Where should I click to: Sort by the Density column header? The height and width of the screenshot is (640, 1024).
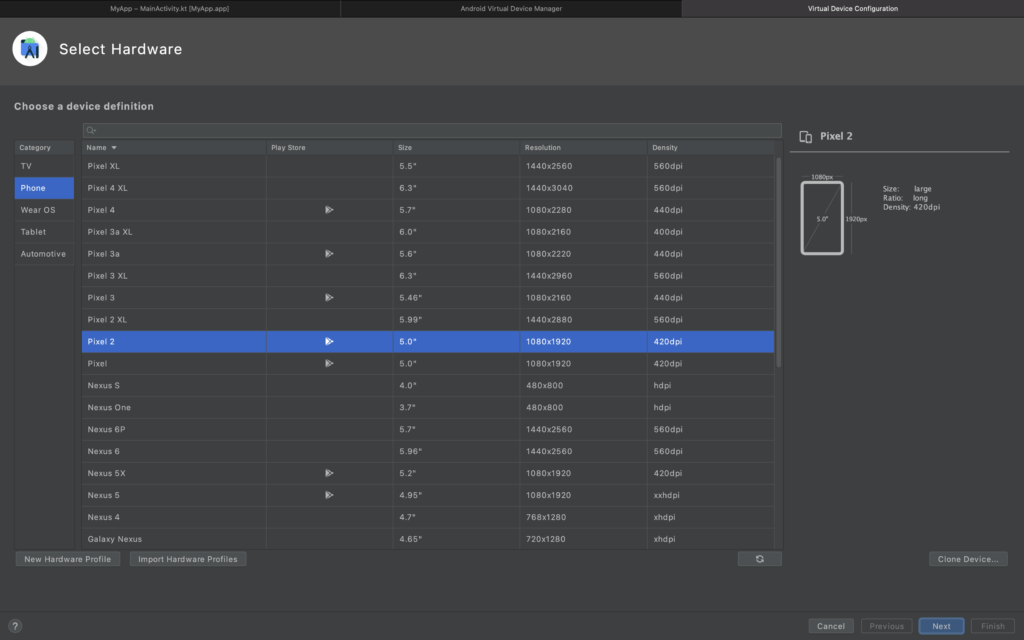point(711,148)
